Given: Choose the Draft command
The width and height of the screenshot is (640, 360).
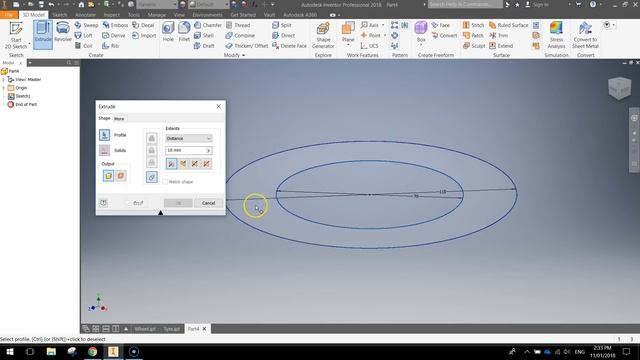Looking at the screenshot, I should click(x=204, y=46).
